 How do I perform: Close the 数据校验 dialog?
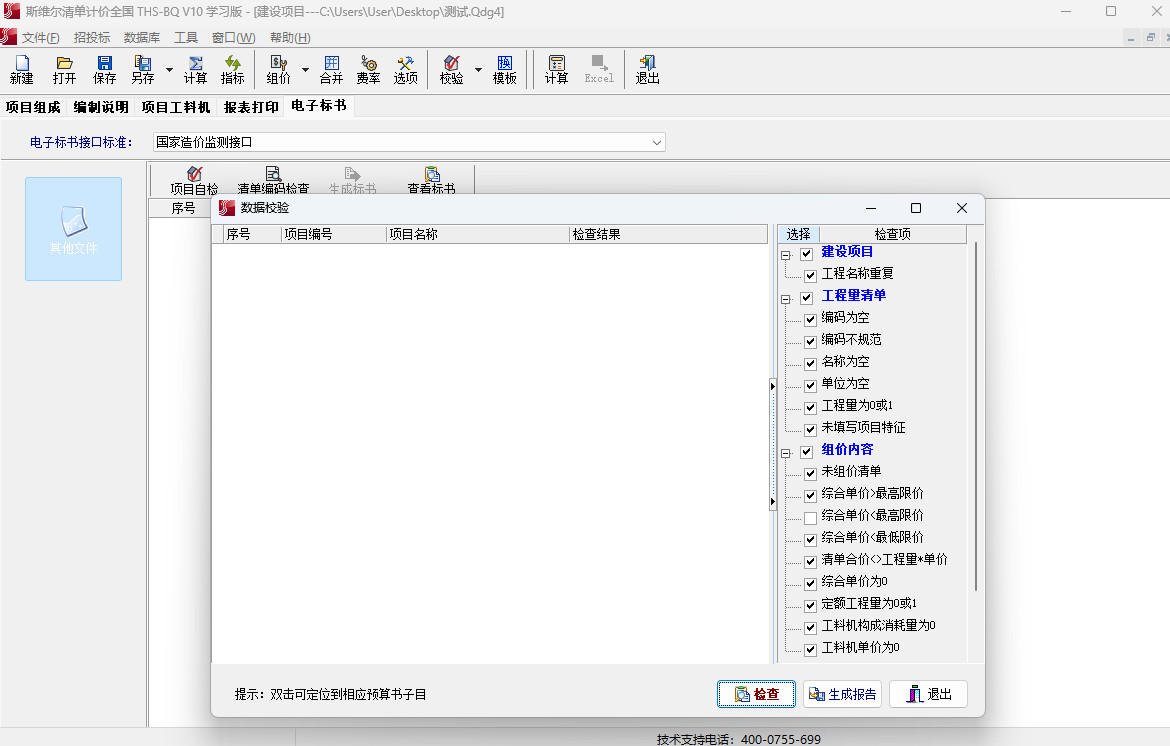(x=962, y=208)
